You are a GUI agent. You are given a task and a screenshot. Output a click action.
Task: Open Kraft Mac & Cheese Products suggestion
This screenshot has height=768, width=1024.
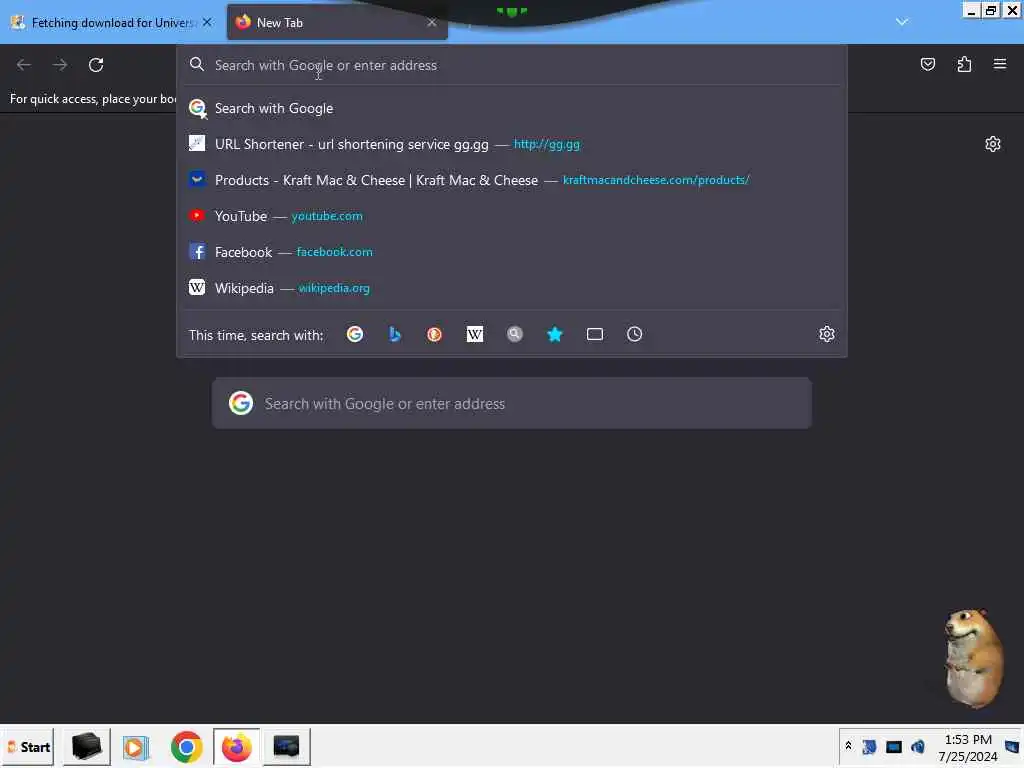pyautogui.click(x=512, y=180)
